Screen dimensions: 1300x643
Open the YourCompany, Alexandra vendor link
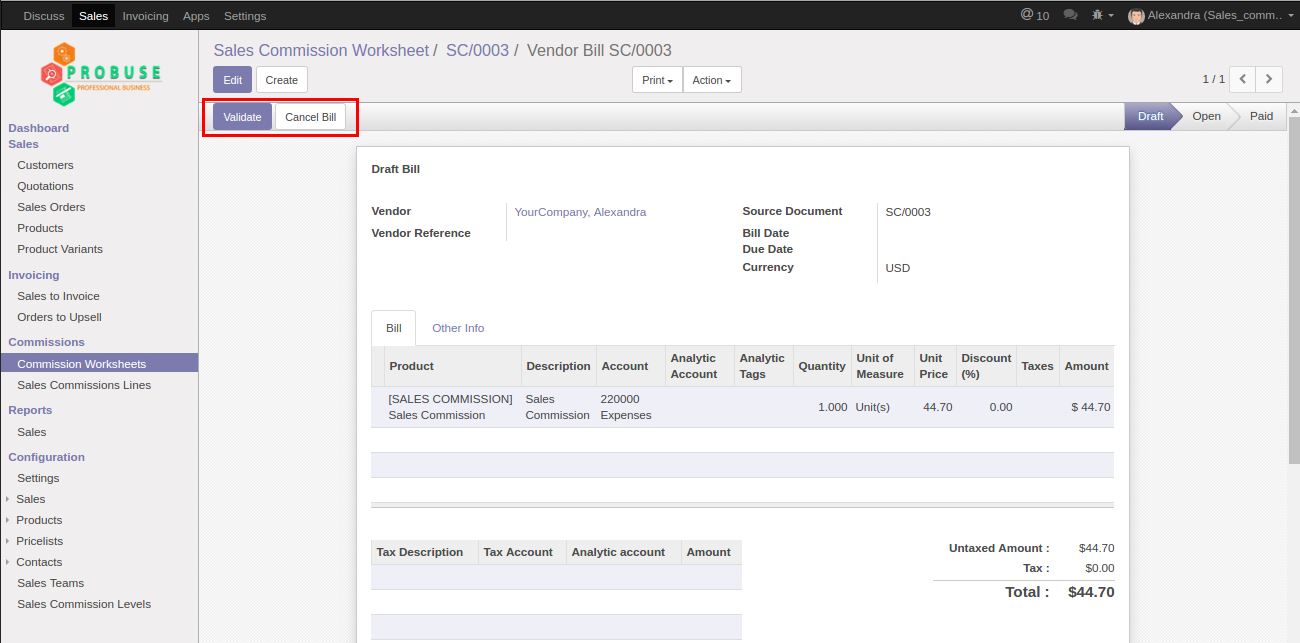point(580,212)
